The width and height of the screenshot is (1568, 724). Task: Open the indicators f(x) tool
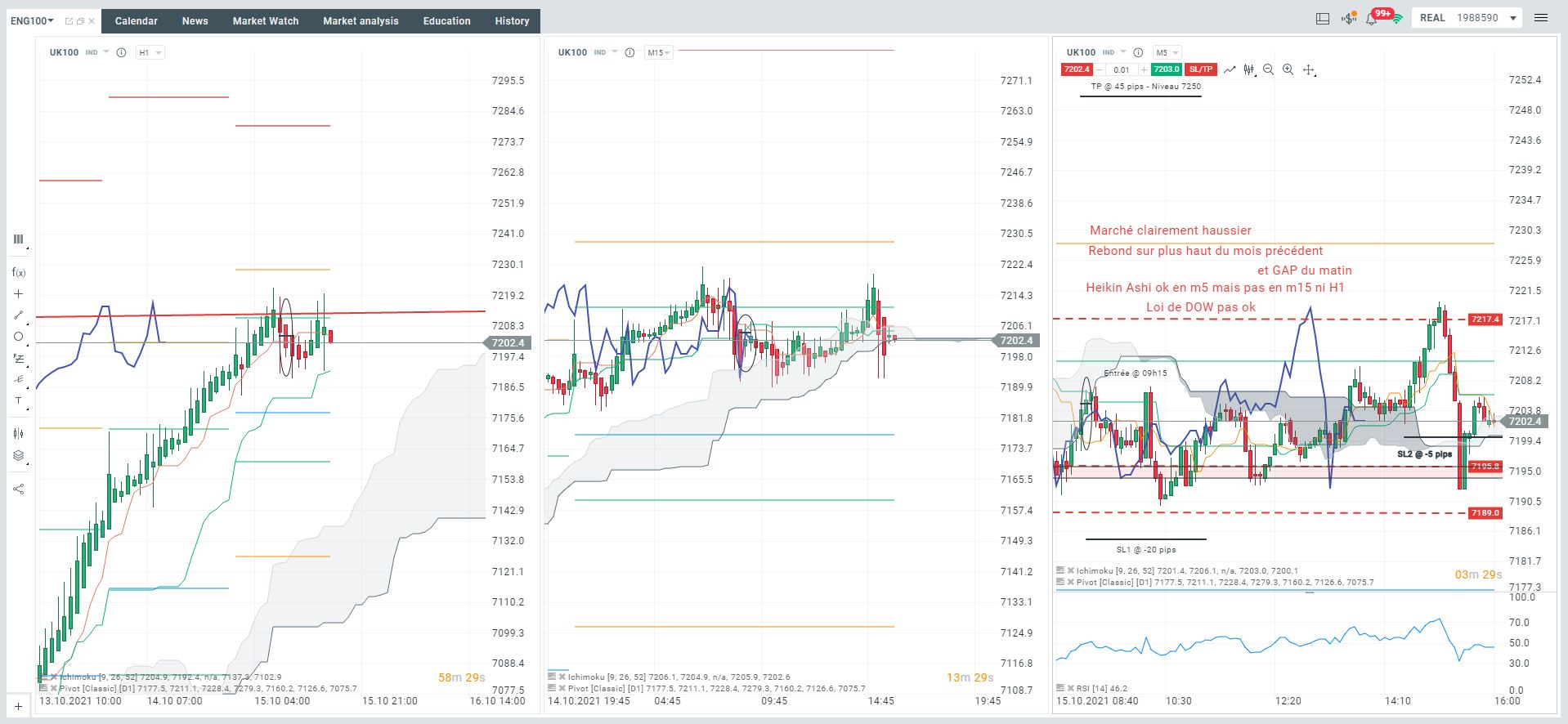[x=18, y=273]
